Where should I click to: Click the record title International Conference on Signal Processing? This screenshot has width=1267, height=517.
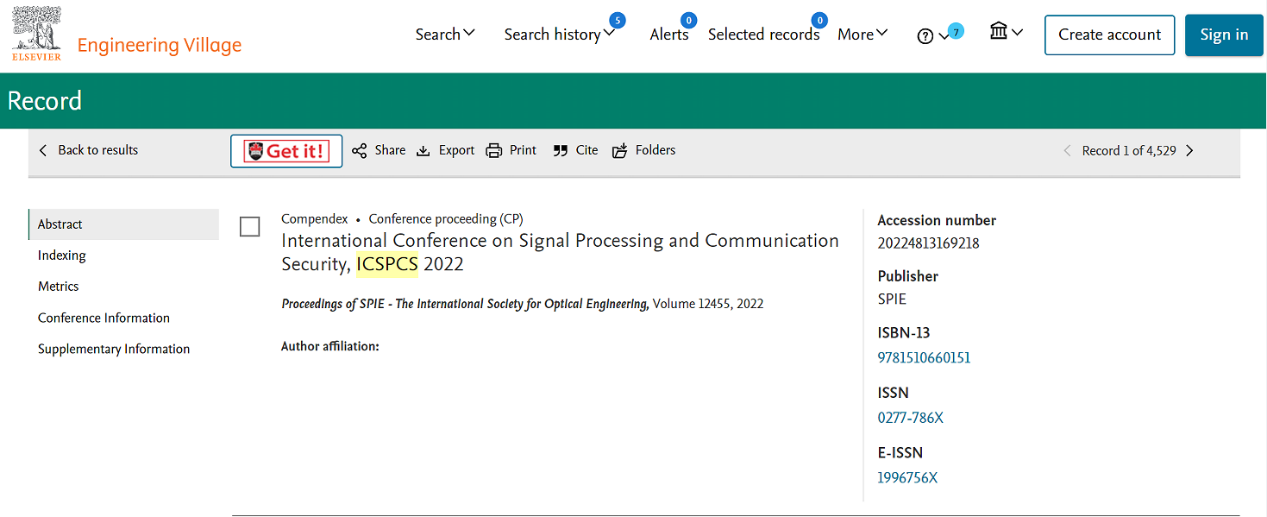tap(560, 252)
